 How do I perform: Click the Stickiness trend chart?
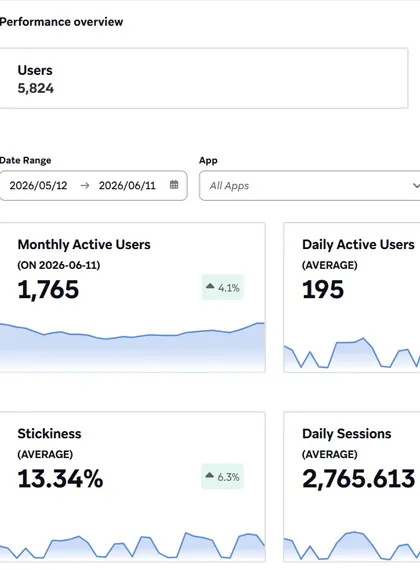pos(132,546)
